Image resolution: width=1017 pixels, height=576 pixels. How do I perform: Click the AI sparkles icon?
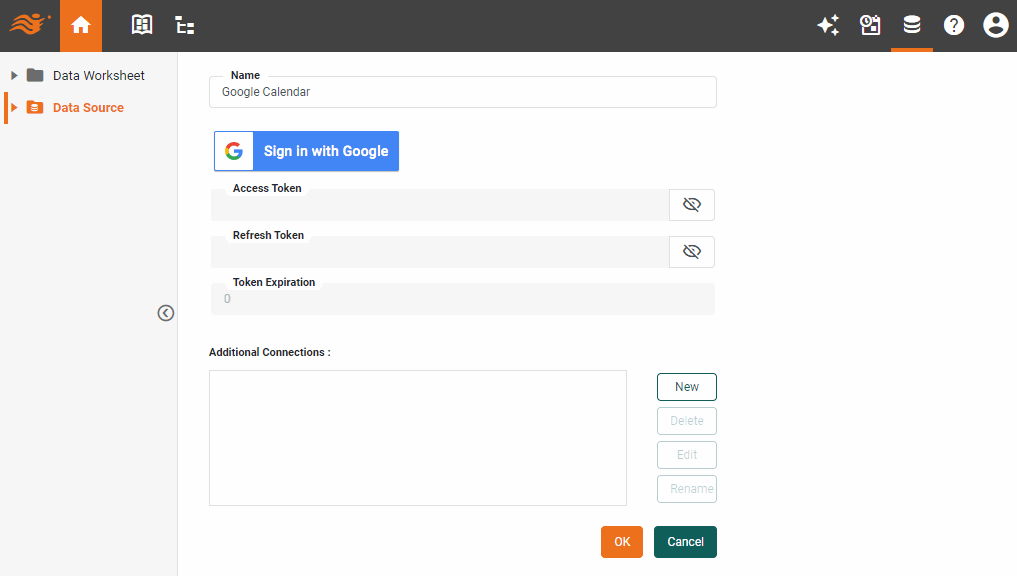(x=828, y=25)
